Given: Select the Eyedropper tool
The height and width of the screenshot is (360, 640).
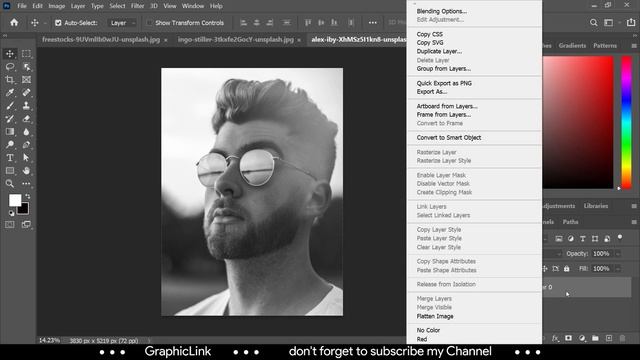Looking at the screenshot, I should (10, 93).
